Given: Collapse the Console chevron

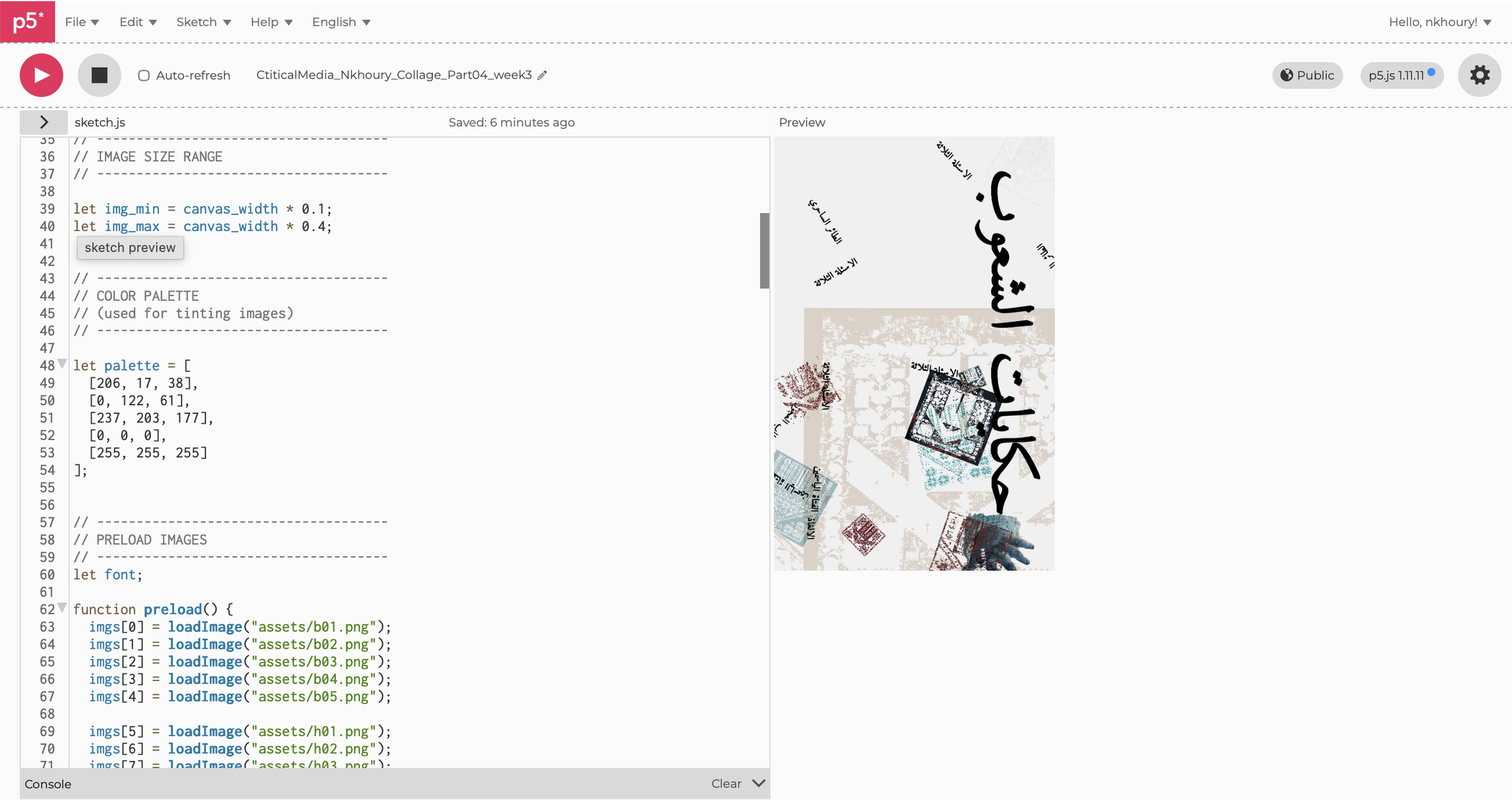Looking at the screenshot, I should (758, 784).
